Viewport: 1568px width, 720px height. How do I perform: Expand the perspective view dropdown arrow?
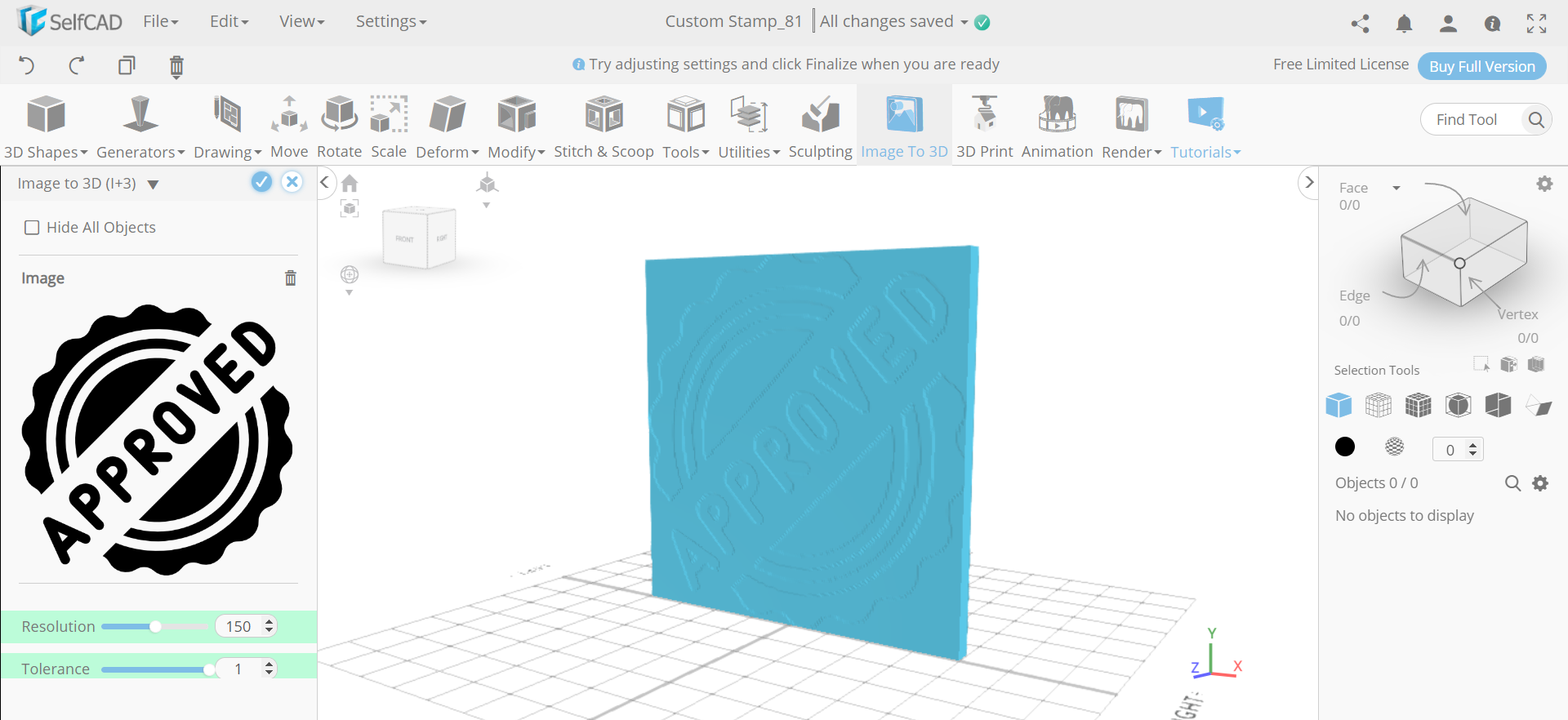tap(487, 206)
